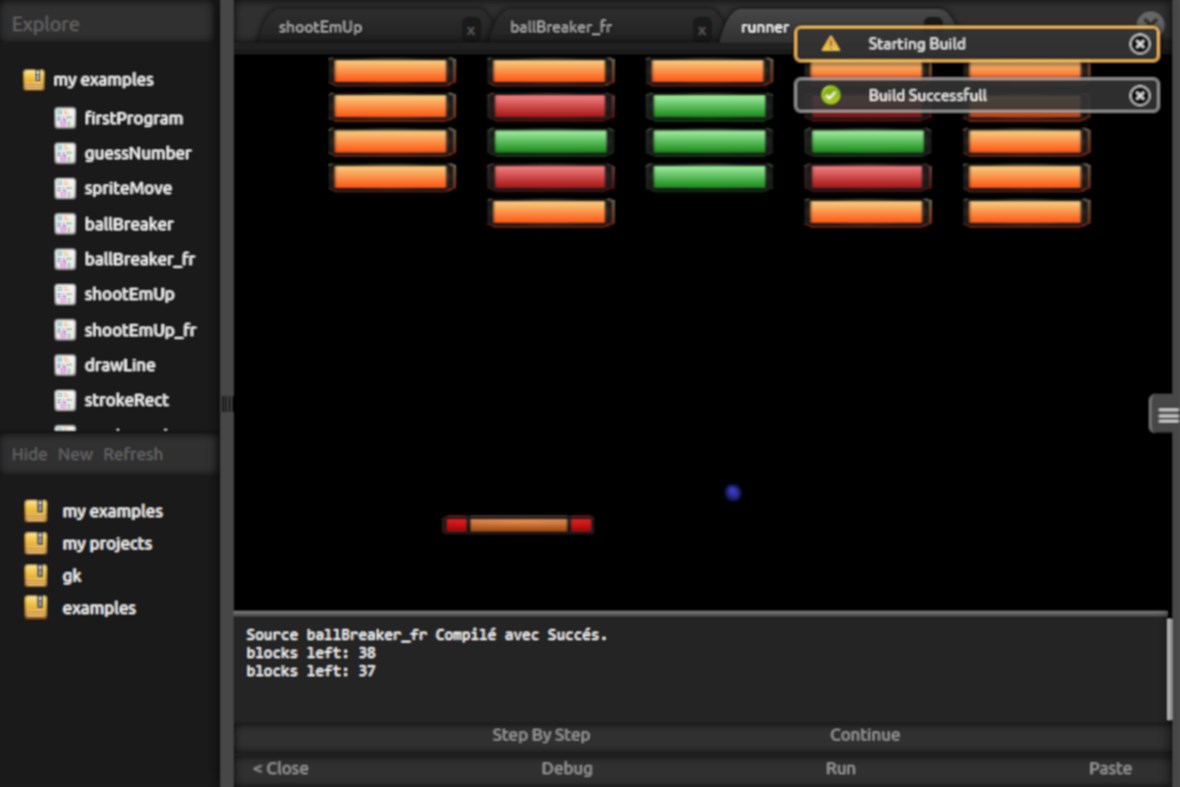Screen dimensions: 1180x787
Task: Click Step By Step execution
Action: click(x=541, y=735)
